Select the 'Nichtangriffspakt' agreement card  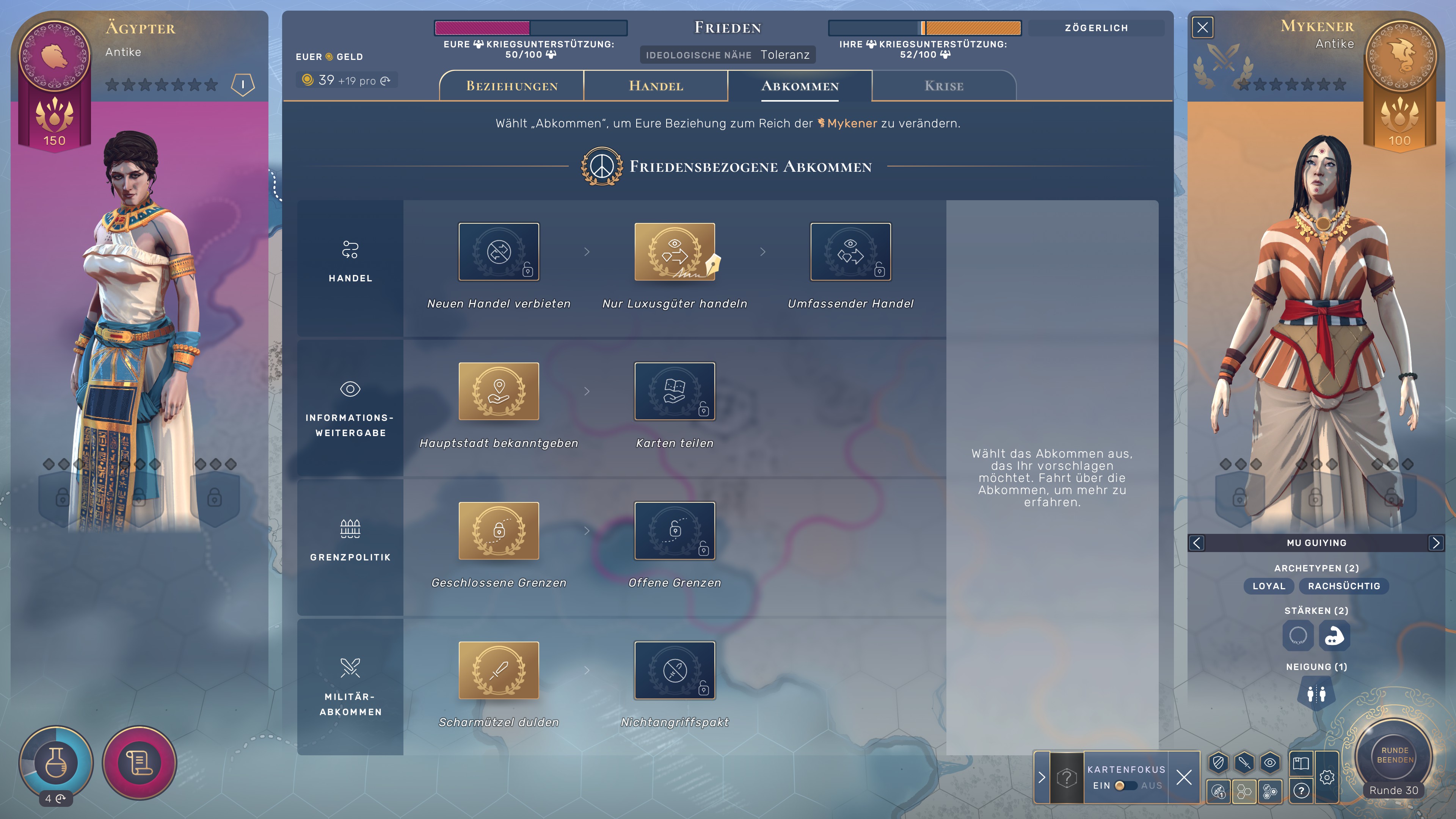coord(675,670)
